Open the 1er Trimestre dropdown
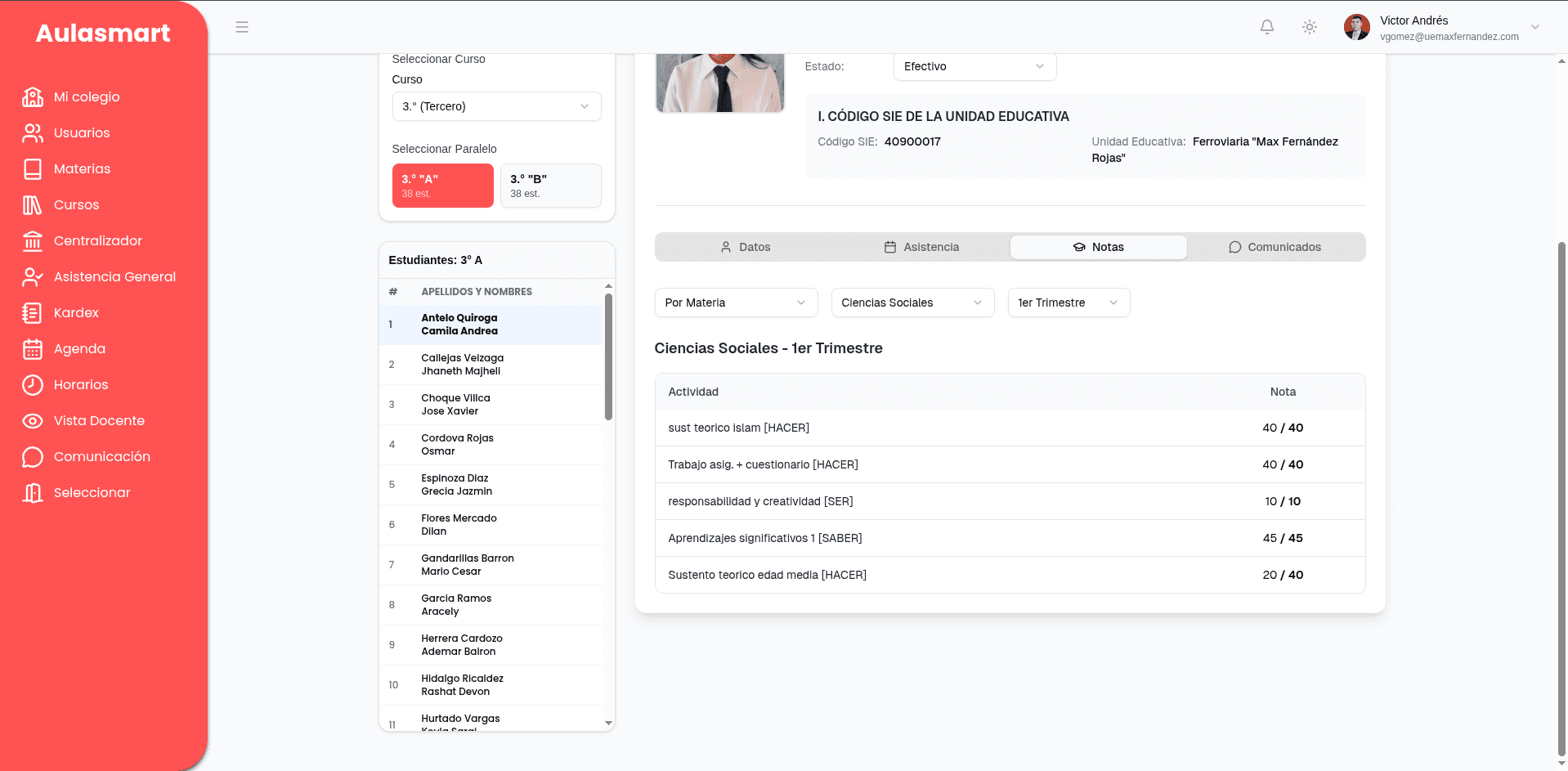This screenshot has width=1568, height=771. (1068, 303)
